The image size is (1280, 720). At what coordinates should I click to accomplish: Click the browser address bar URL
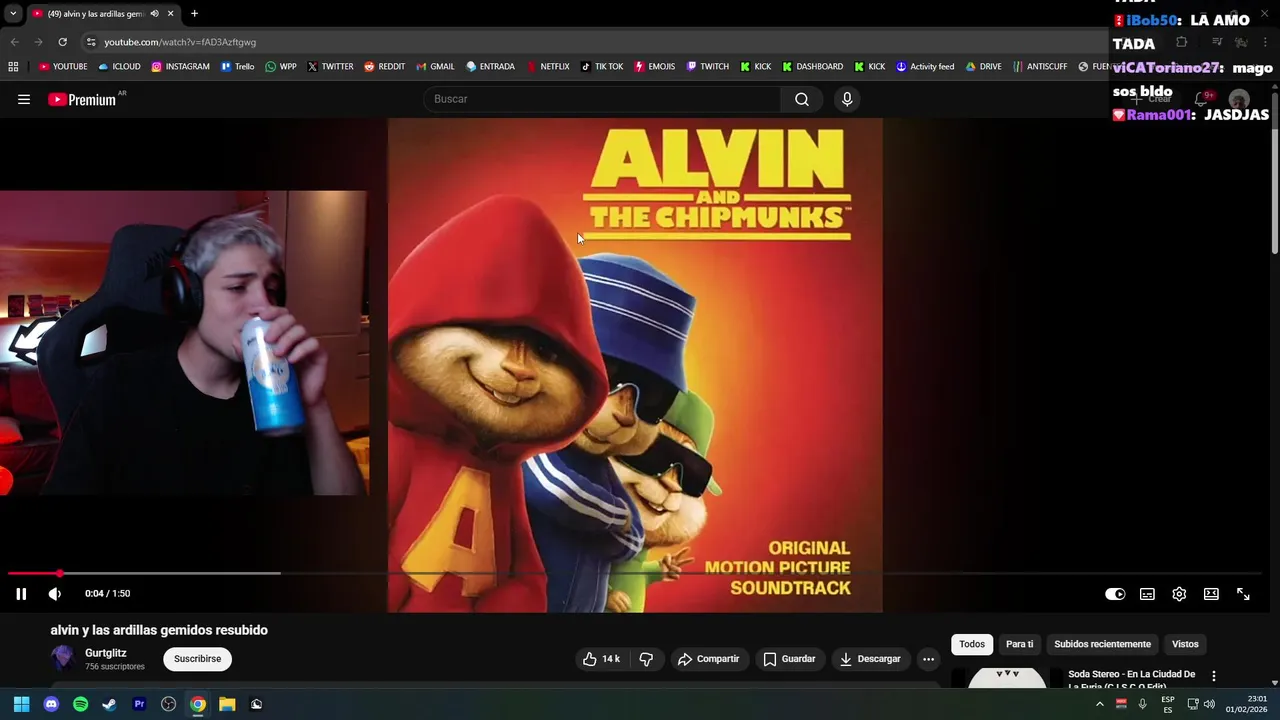click(x=180, y=42)
